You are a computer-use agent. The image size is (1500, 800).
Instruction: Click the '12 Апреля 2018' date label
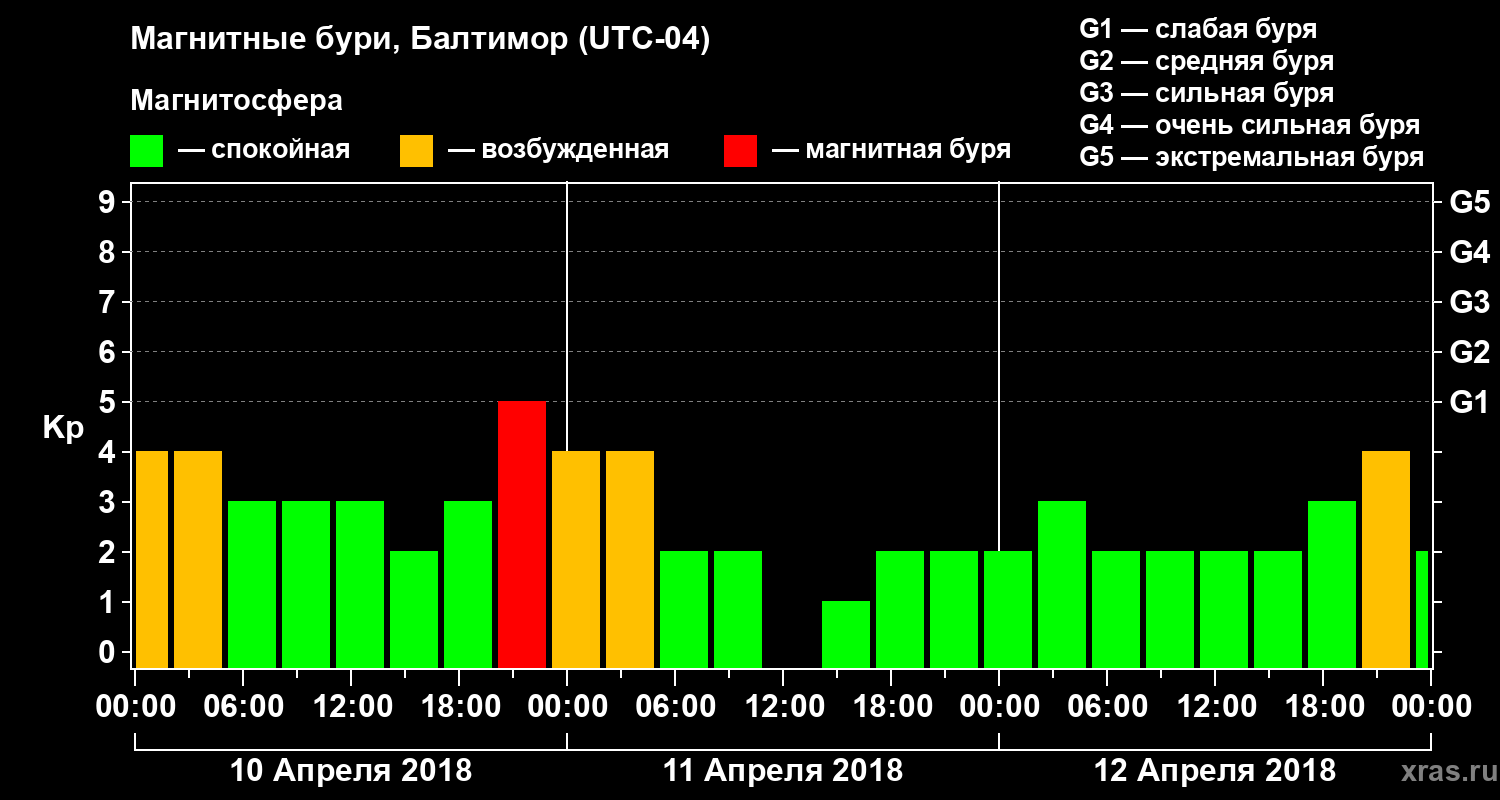[1215, 771]
